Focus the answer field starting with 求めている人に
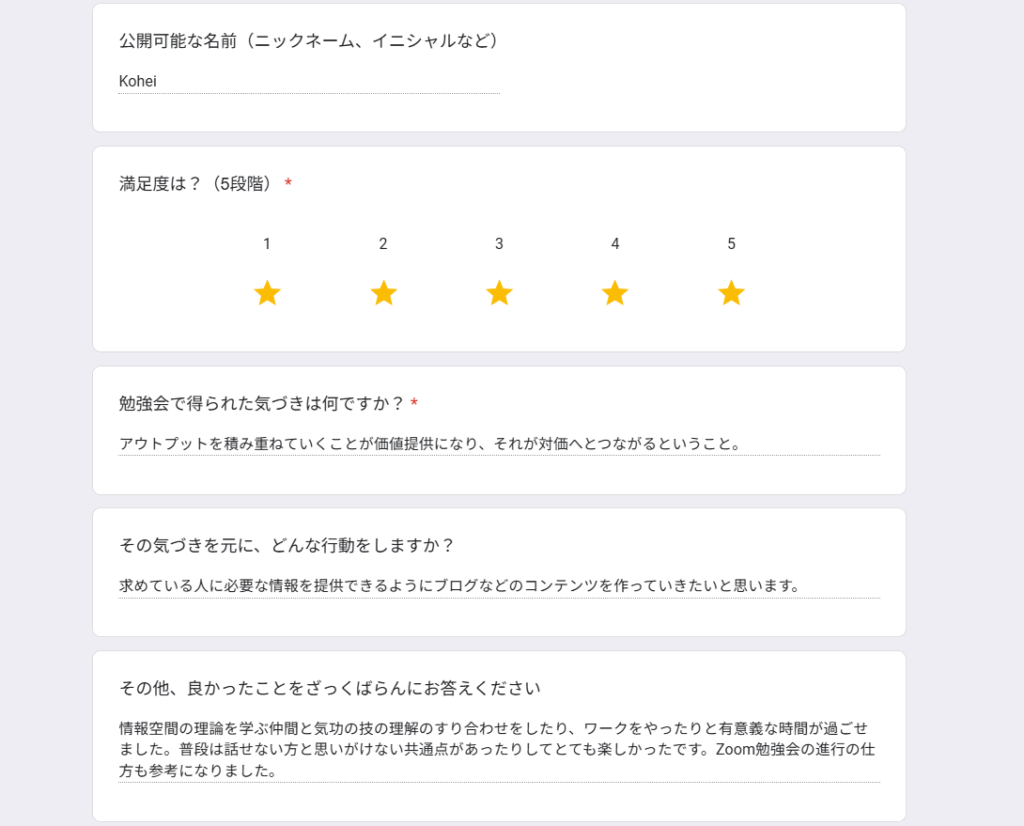 (x=499, y=586)
